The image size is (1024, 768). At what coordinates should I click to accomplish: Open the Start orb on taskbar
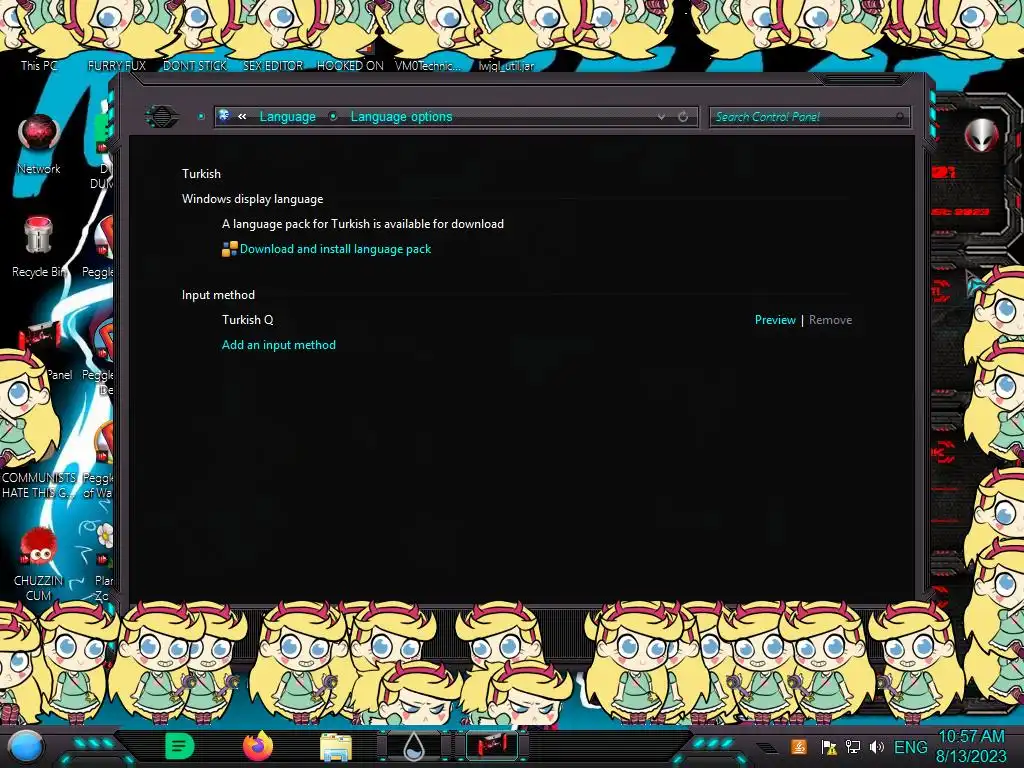25,747
